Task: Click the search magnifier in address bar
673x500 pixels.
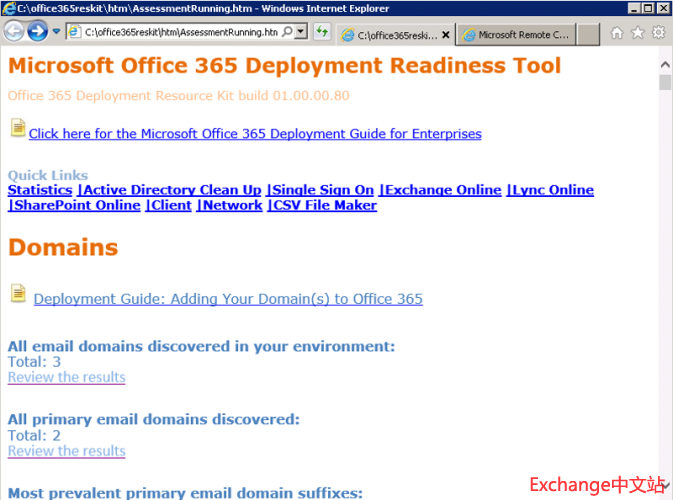Action: point(288,32)
